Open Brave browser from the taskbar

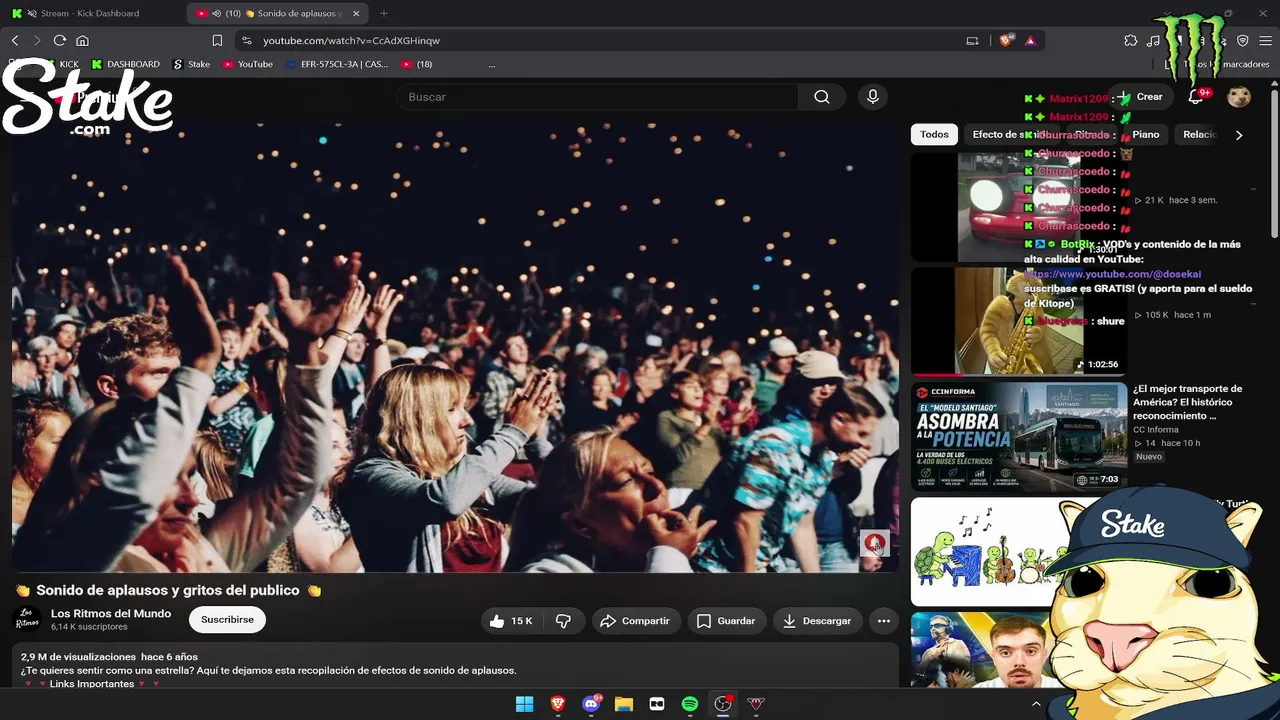pos(558,704)
